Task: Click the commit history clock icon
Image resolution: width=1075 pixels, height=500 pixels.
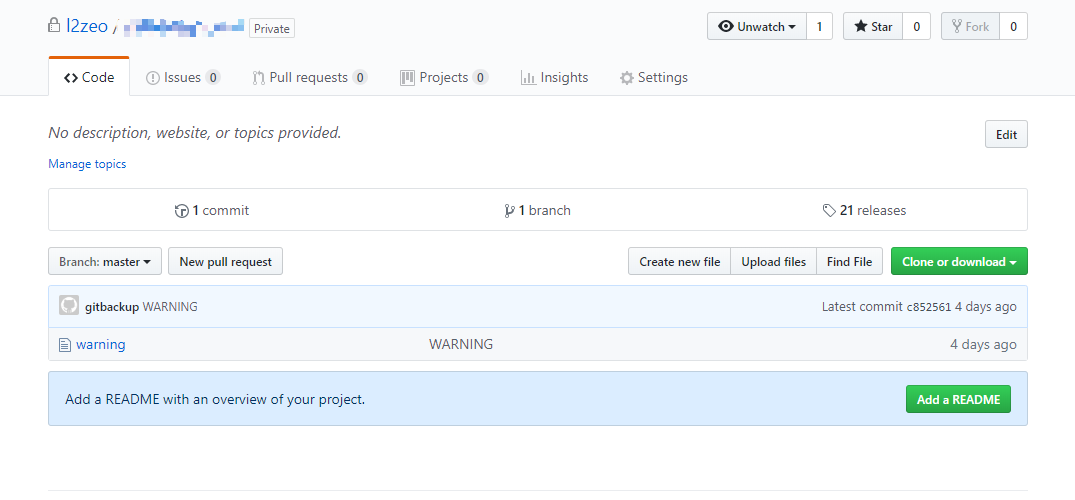Action: pyautogui.click(x=181, y=211)
